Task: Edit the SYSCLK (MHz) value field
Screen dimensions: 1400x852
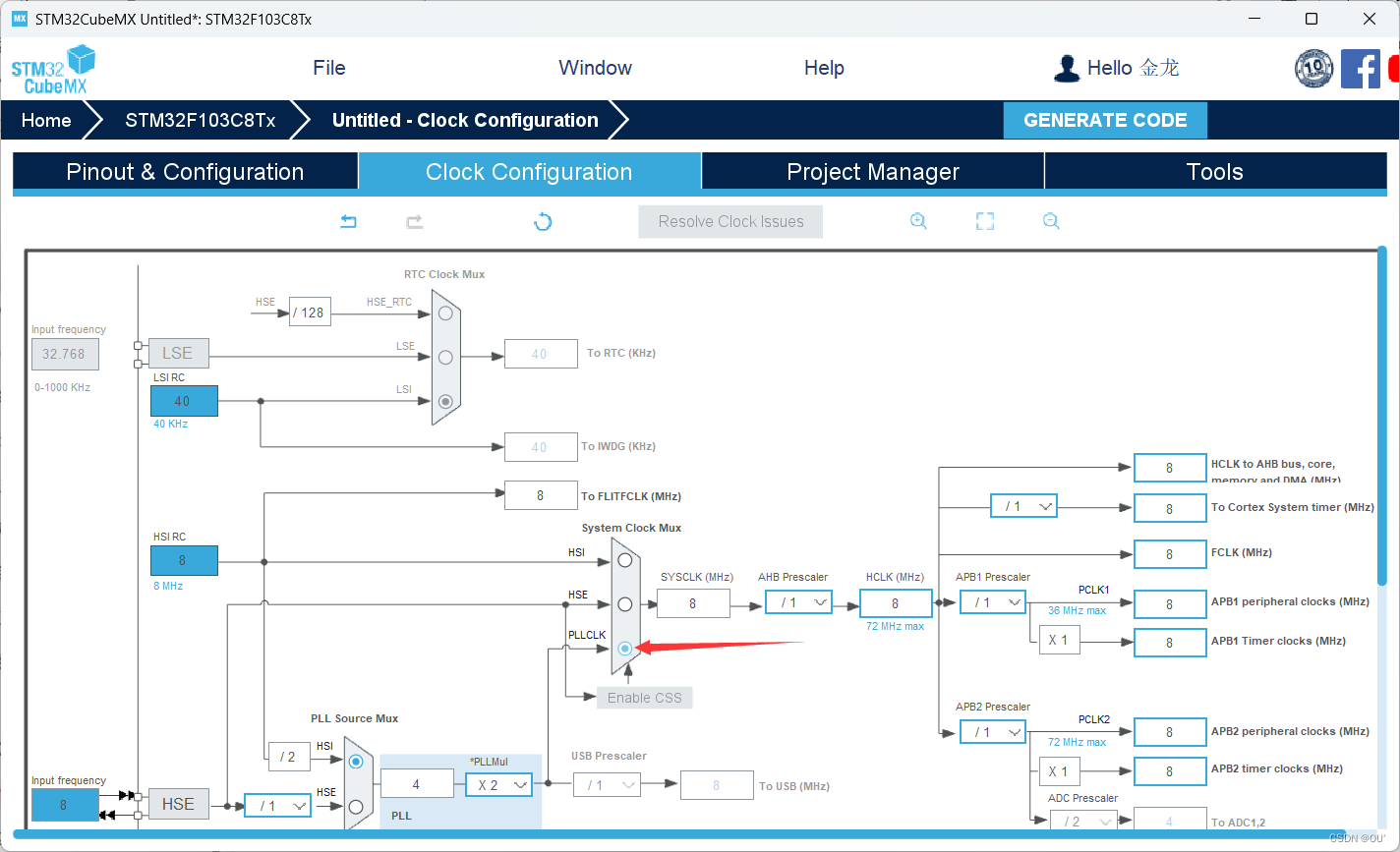Action: coord(693,603)
